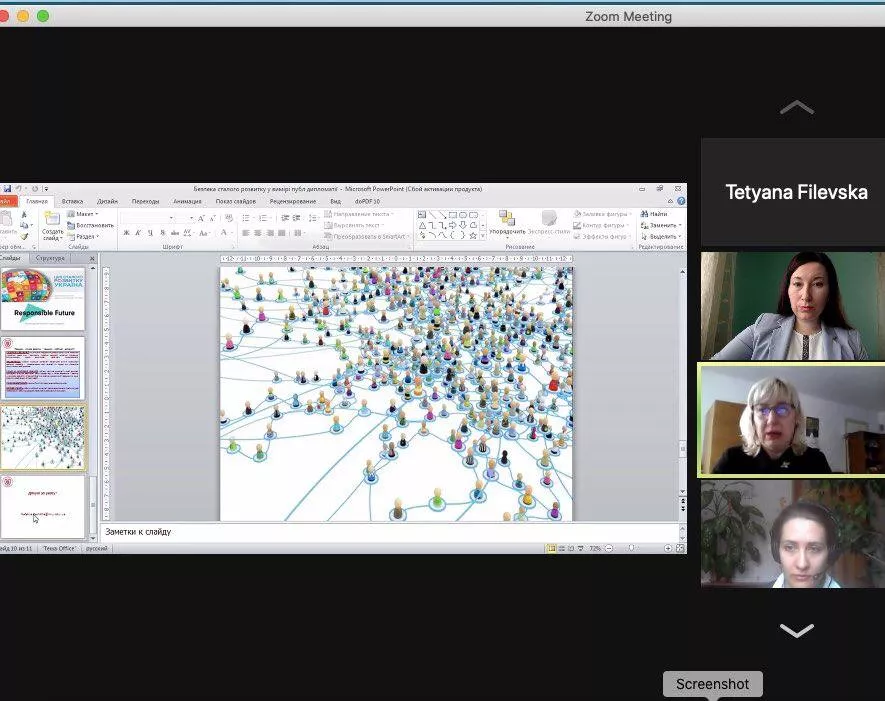Image resolution: width=885 pixels, height=701 pixels.
Task: Toggle underline text formatting in ribbon
Action: pos(149,232)
